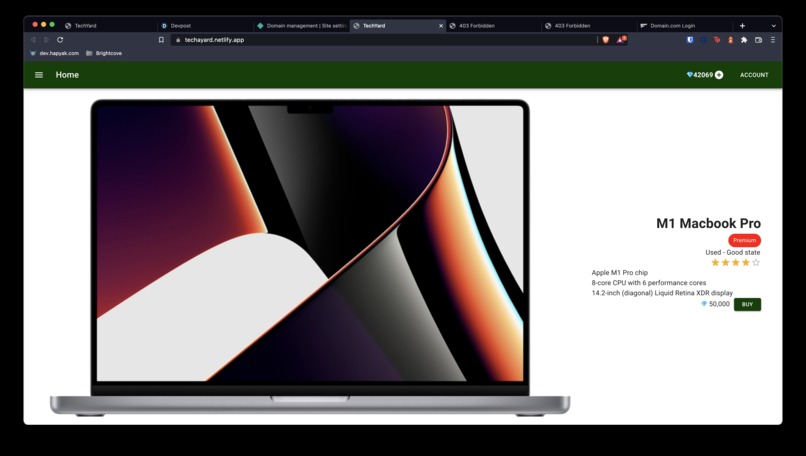Bookmark this page
The width and height of the screenshot is (806, 456).
(x=161, y=40)
